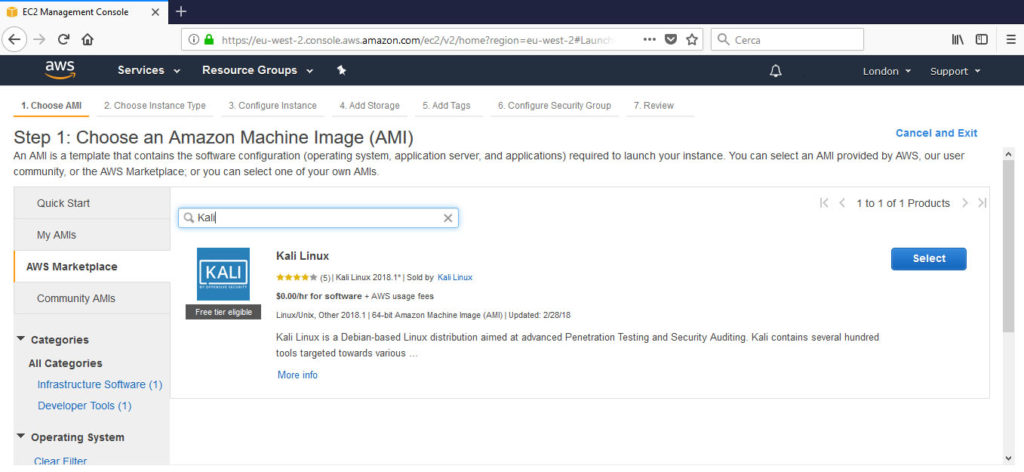Open the Firefox hamburger menu

click(1010, 40)
